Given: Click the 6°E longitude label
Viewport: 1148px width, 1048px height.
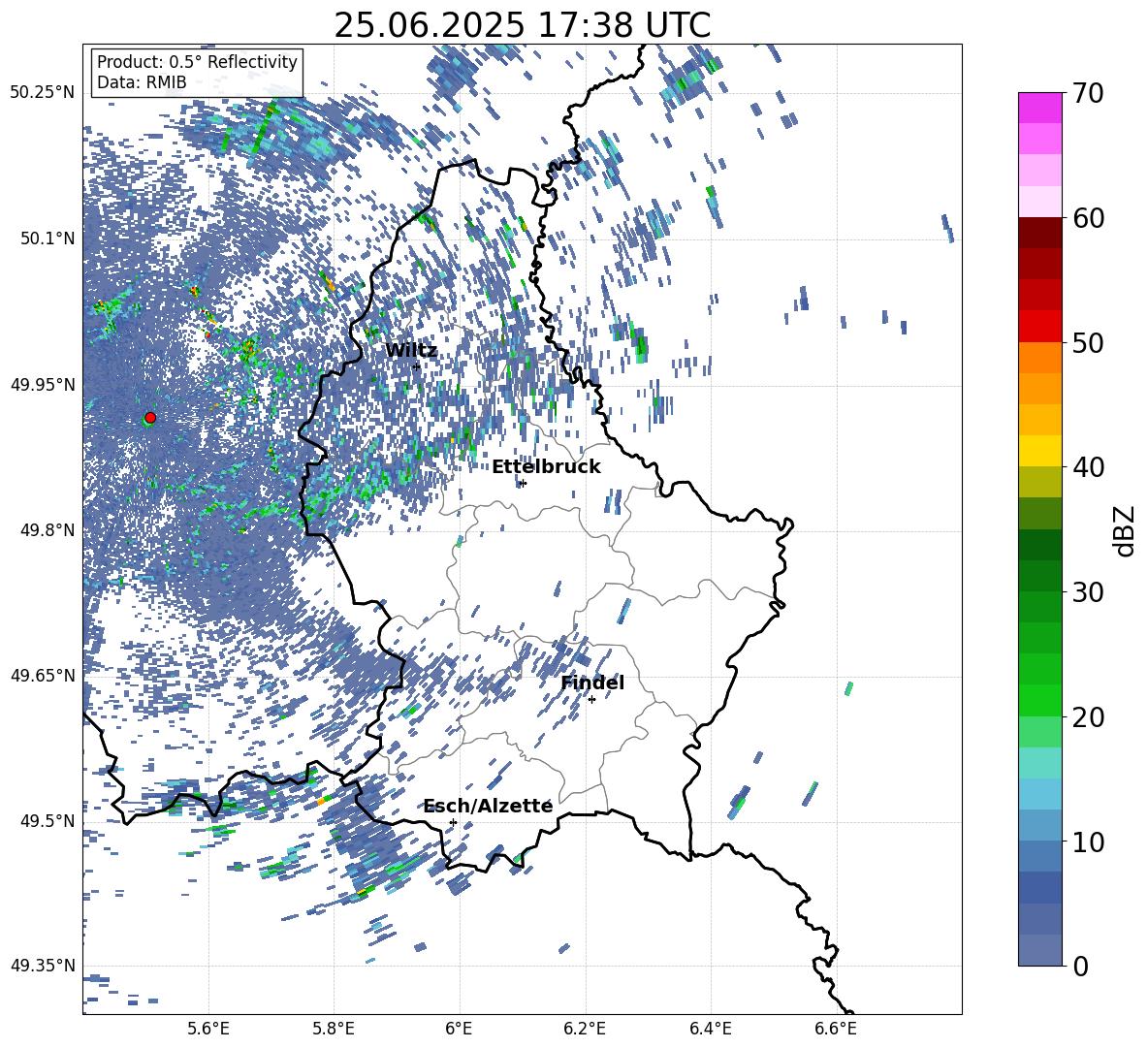Looking at the screenshot, I should click(x=459, y=1029).
